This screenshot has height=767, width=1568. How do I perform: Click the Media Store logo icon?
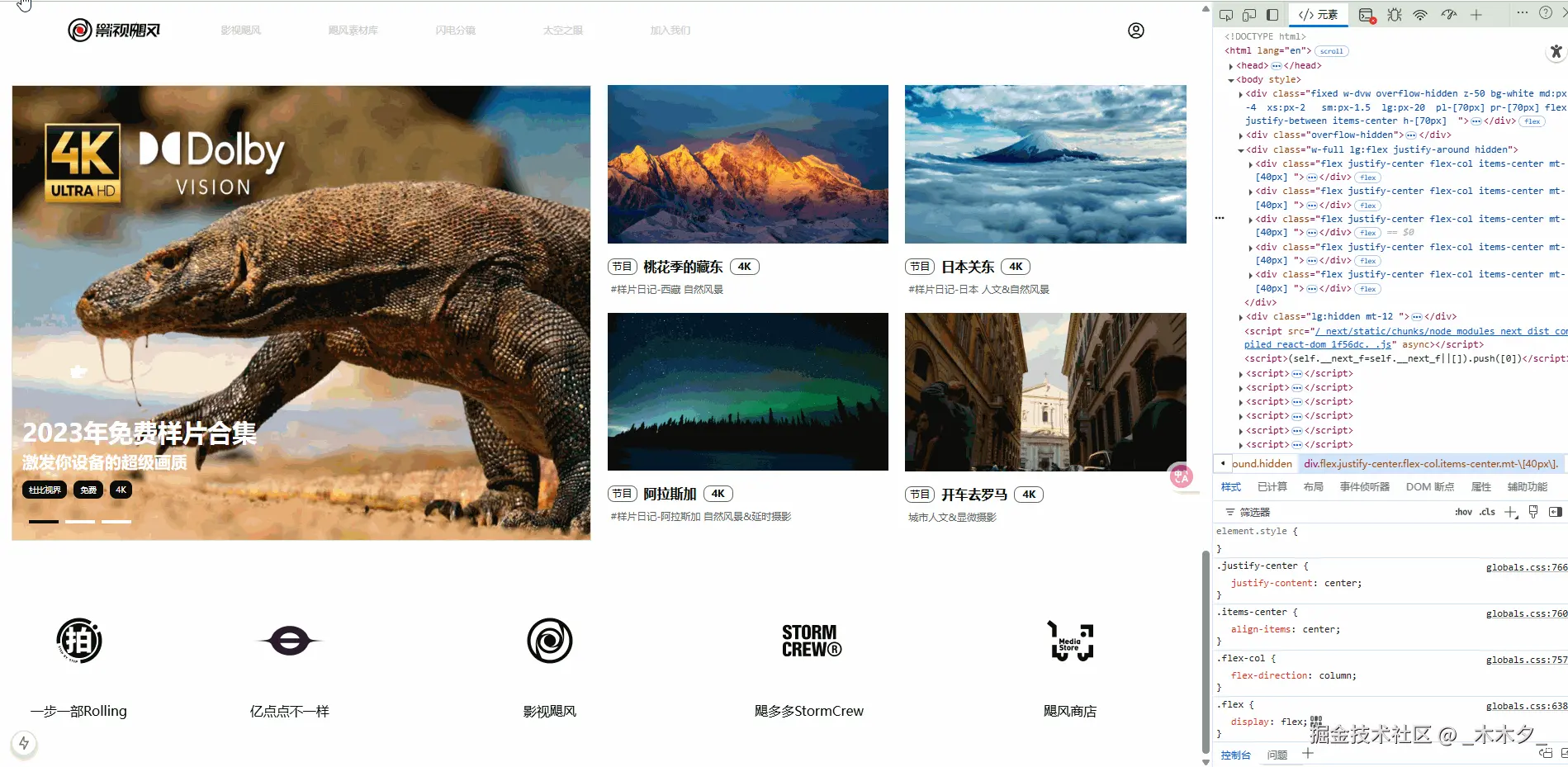tap(1070, 641)
